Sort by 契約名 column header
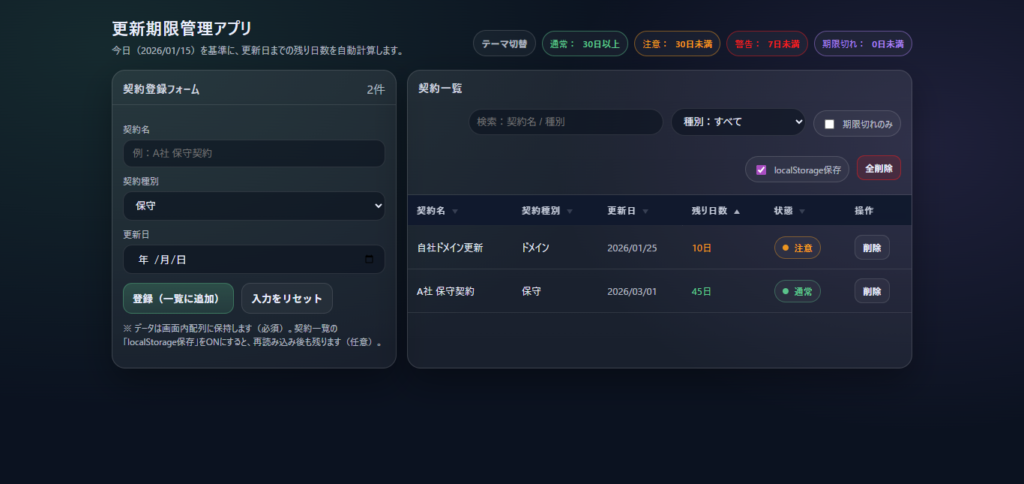1024x484 pixels. click(437, 211)
